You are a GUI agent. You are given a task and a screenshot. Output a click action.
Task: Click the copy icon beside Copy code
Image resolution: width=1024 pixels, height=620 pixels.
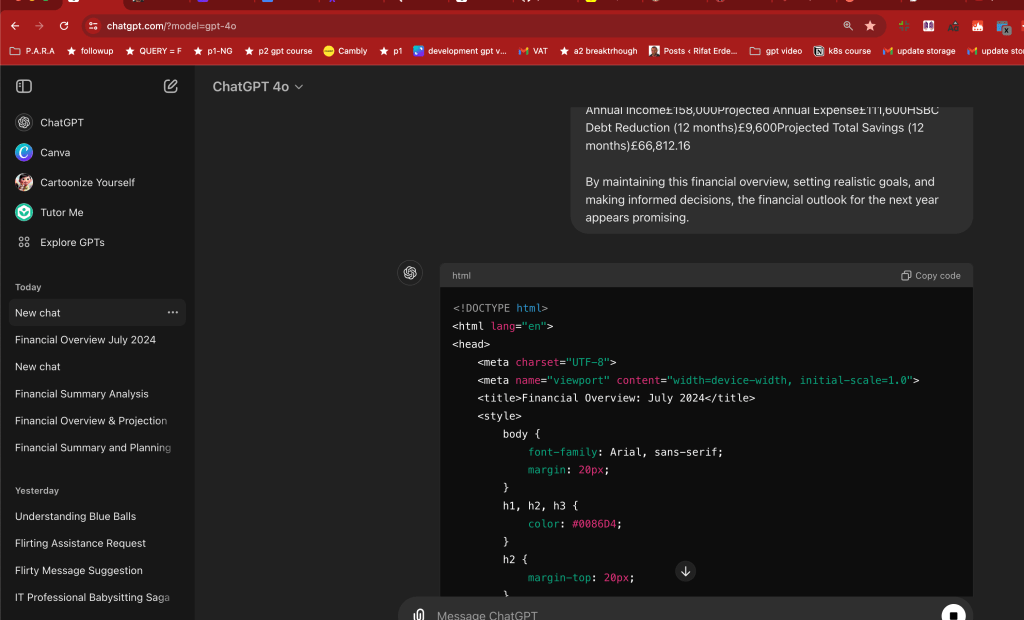click(906, 276)
